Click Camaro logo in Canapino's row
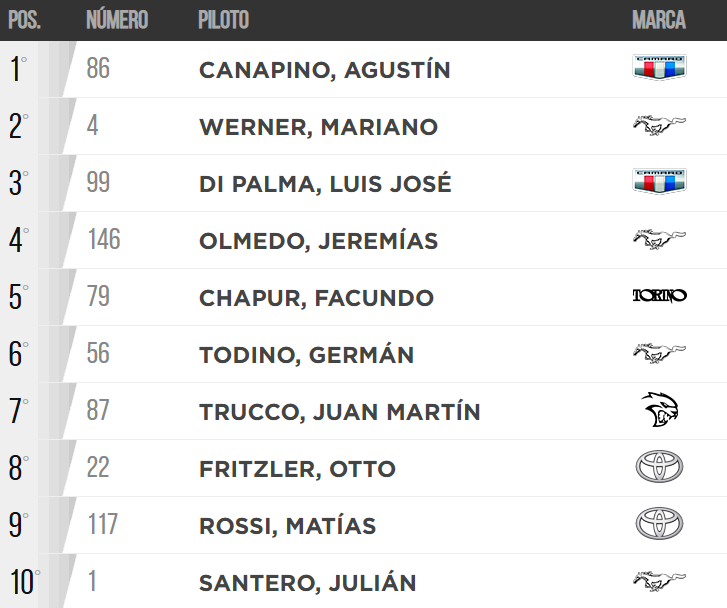The image size is (727, 608). tap(659, 69)
